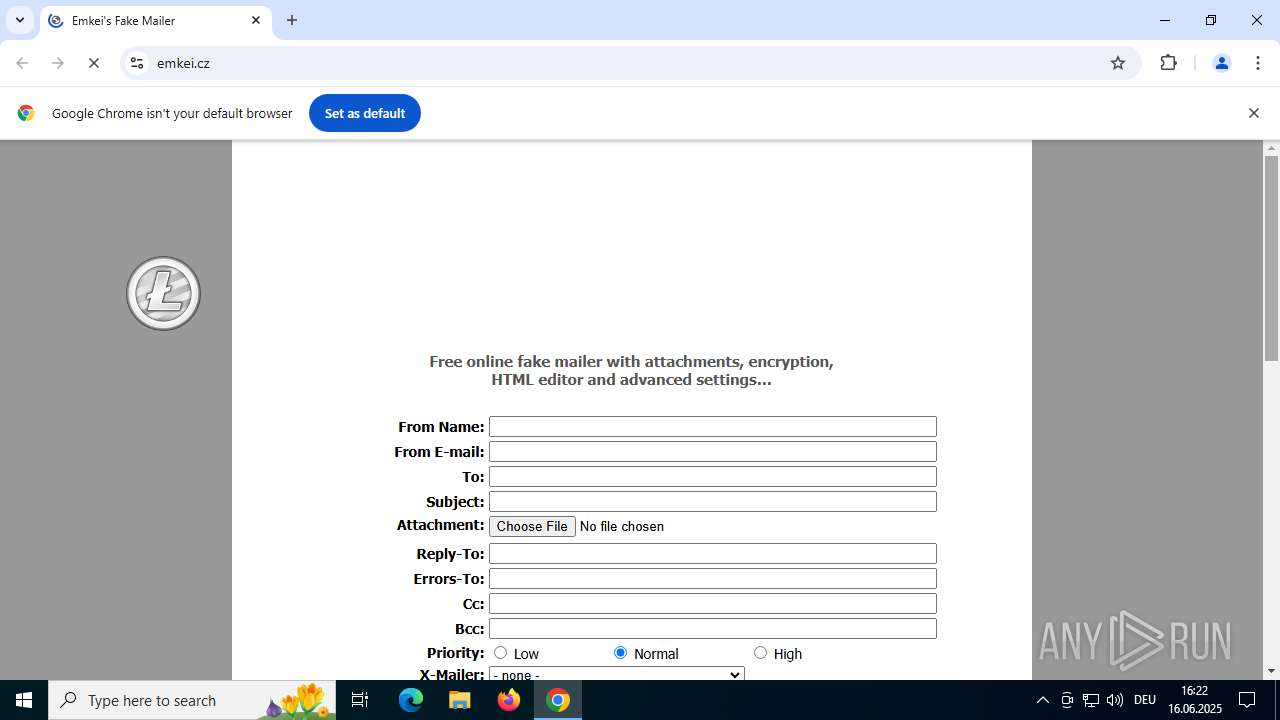Open Chrome profile menu
This screenshot has width=1280, height=720.
[x=1221, y=63]
